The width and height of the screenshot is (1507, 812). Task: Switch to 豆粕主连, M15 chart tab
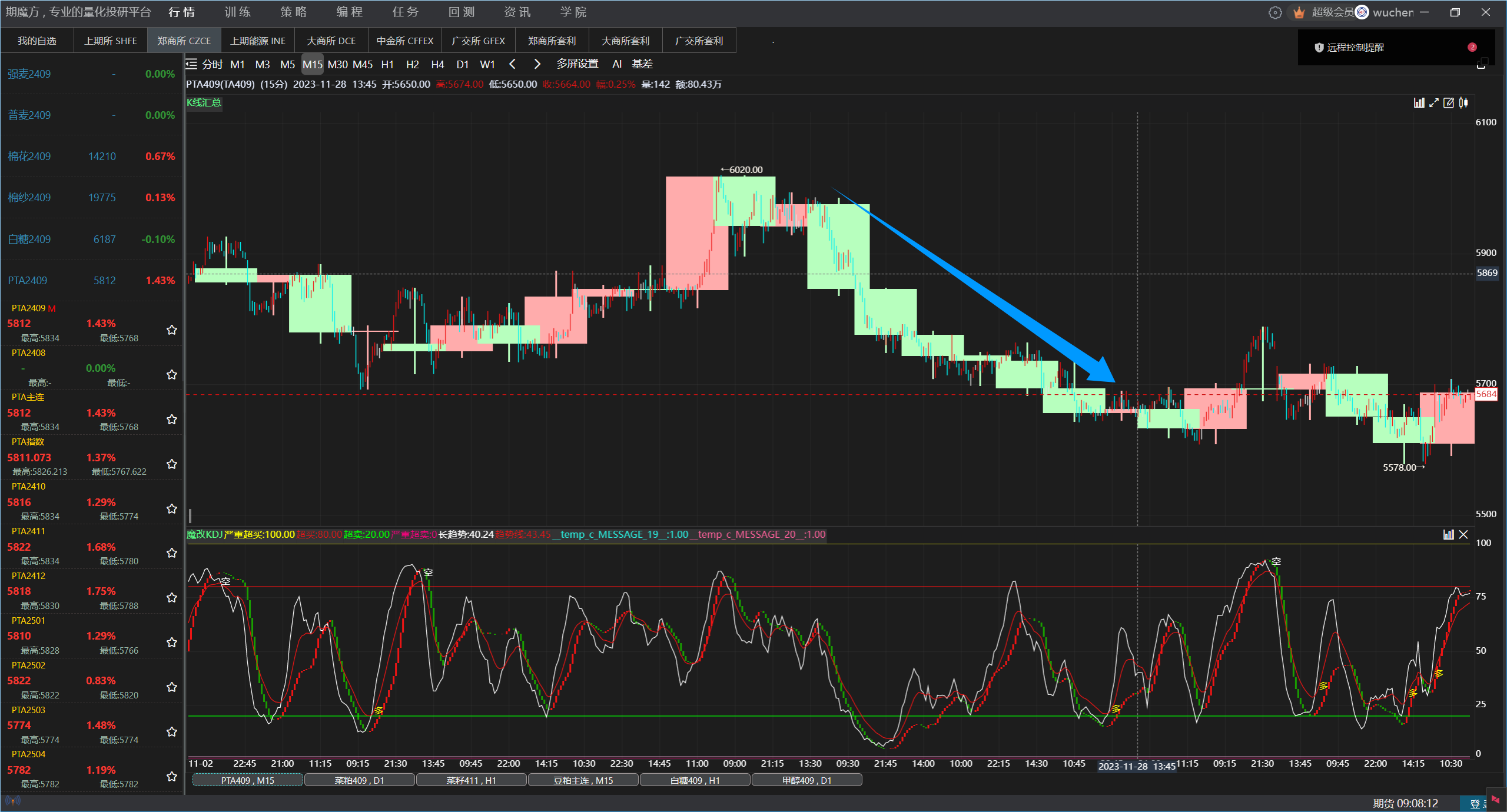[x=583, y=780]
